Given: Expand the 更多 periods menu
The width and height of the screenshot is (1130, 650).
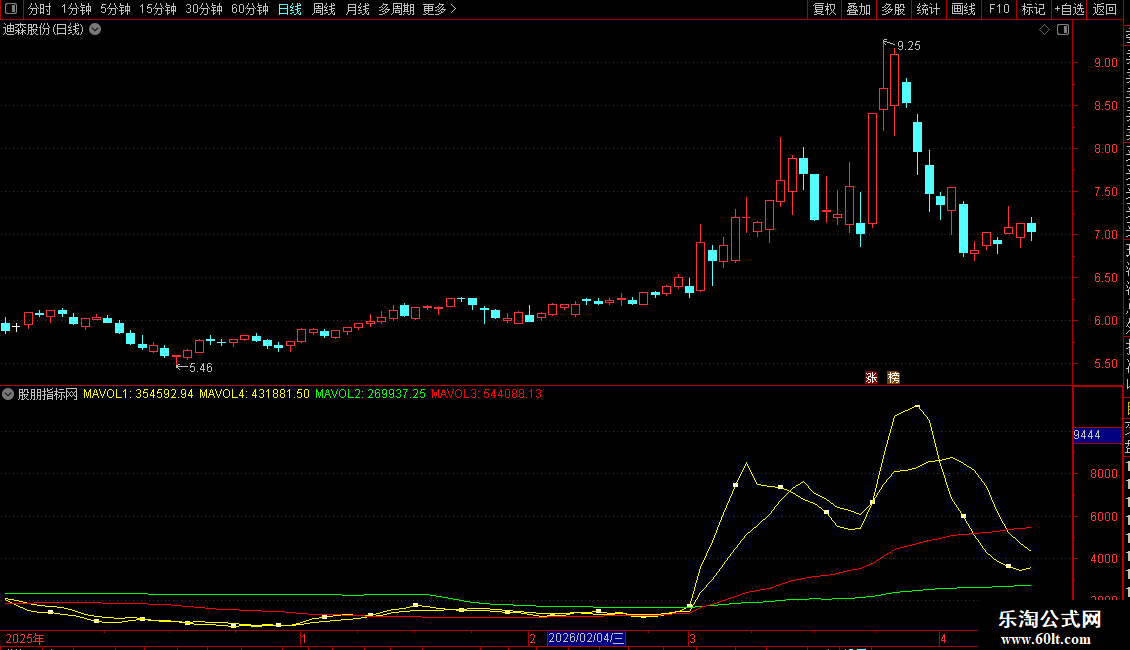Looking at the screenshot, I should [x=440, y=9].
